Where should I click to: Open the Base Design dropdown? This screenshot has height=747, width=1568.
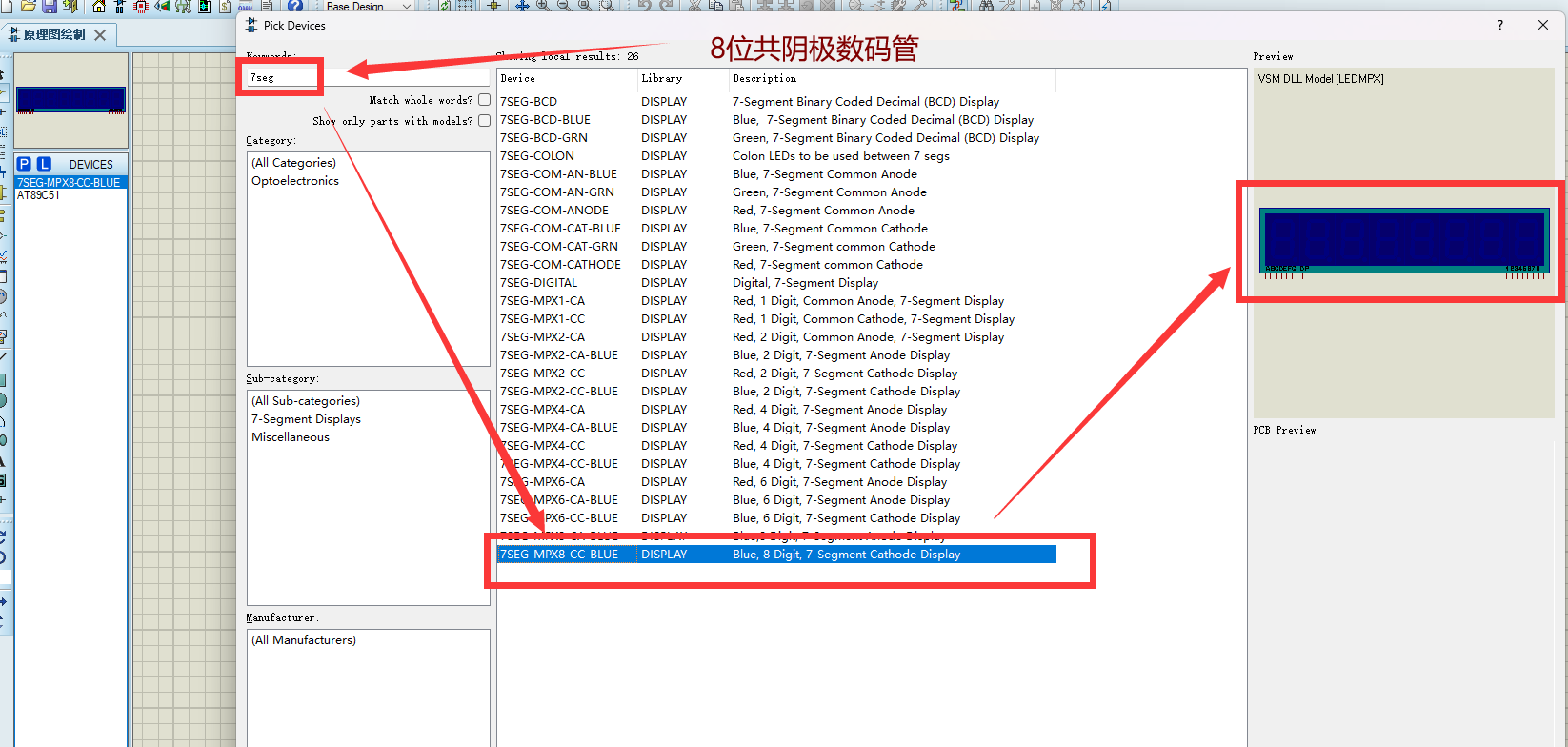368,6
